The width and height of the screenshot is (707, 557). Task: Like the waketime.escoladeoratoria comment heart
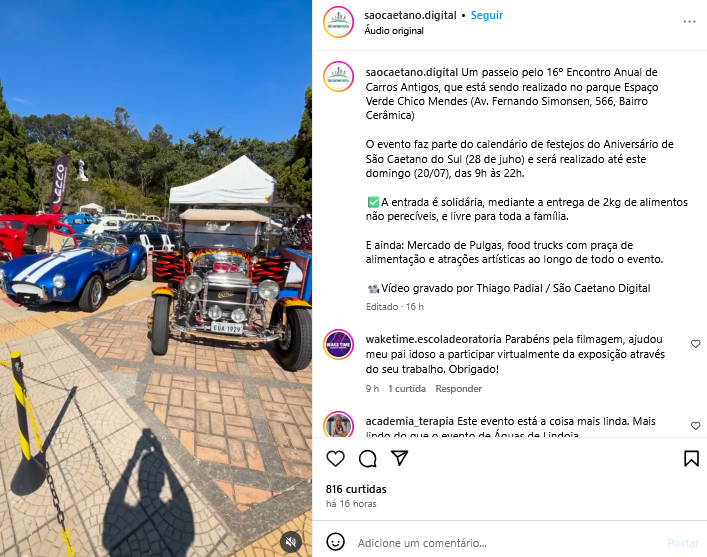click(x=696, y=344)
